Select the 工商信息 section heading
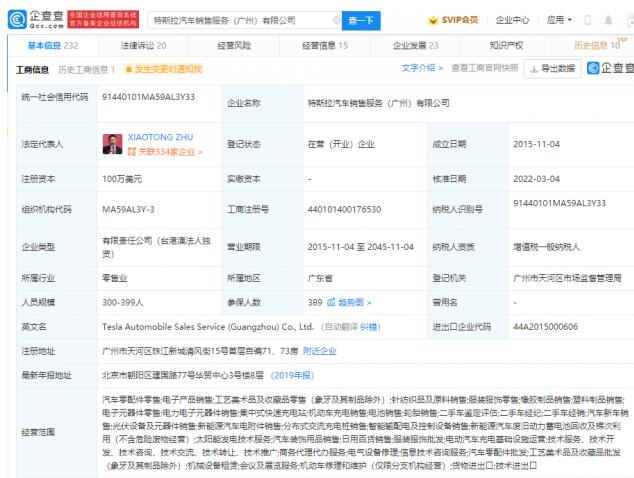This screenshot has height=478, width=634. point(32,70)
